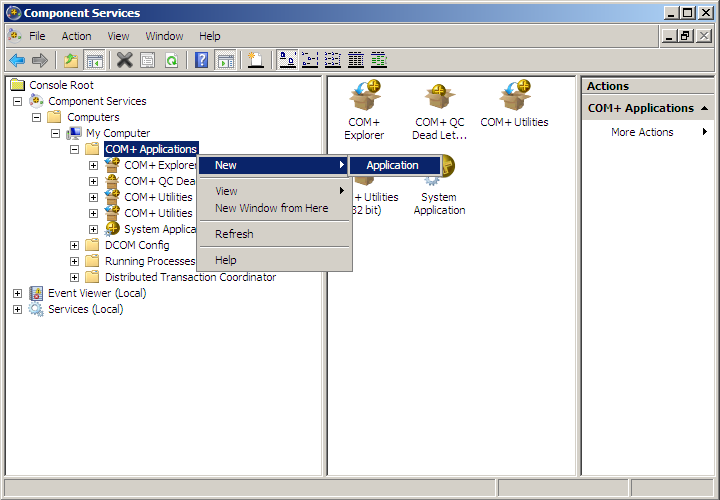Go up one level using folder arrow icon
This screenshot has width=720, height=500.
[x=71, y=60]
